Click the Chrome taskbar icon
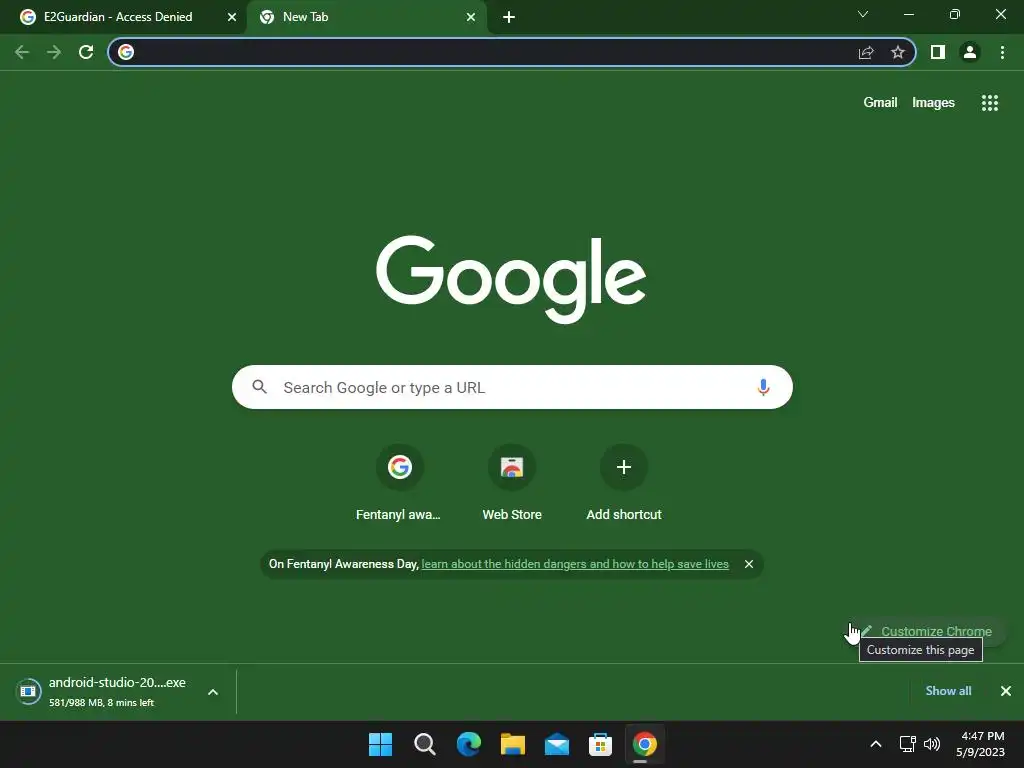Screen dimensions: 1024x768 (x=645, y=744)
